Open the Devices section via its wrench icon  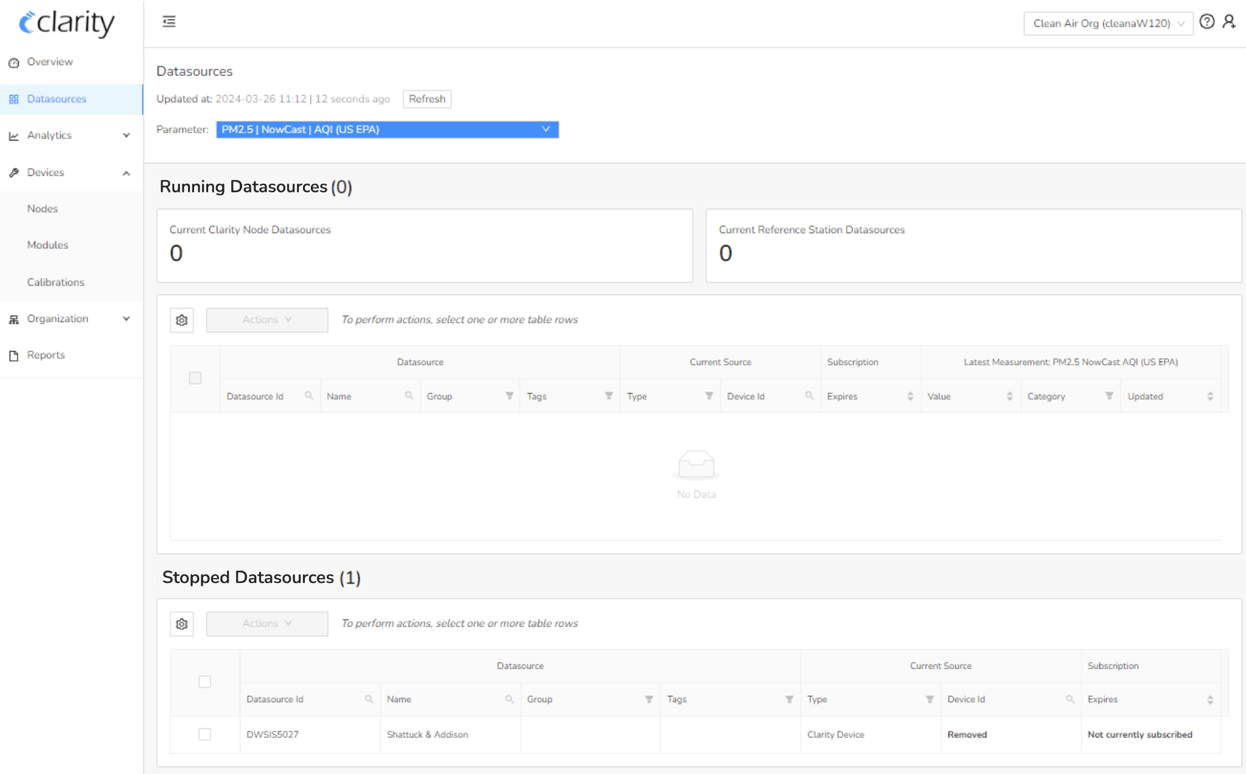click(x=14, y=171)
